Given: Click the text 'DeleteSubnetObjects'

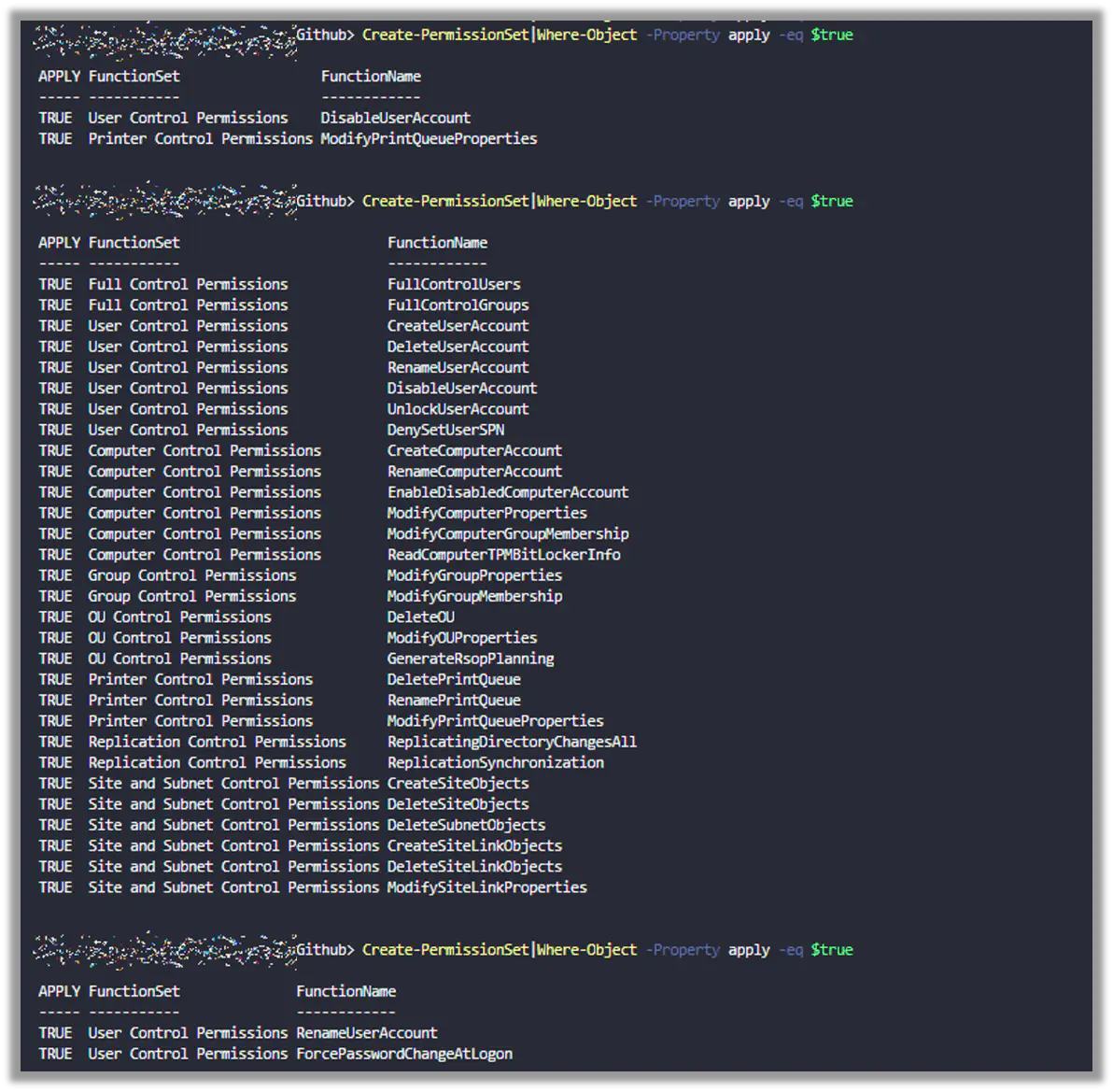Looking at the screenshot, I should [466, 825].
